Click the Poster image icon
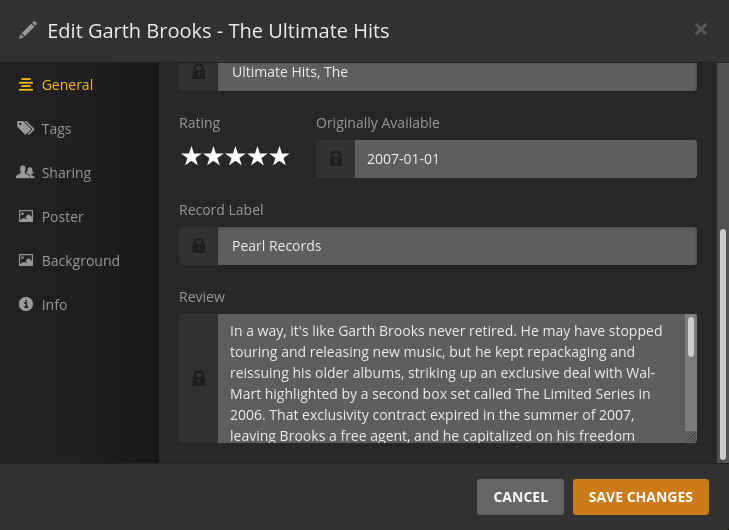This screenshot has width=729, height=530. pyautogui.click(x=26, y=217)
